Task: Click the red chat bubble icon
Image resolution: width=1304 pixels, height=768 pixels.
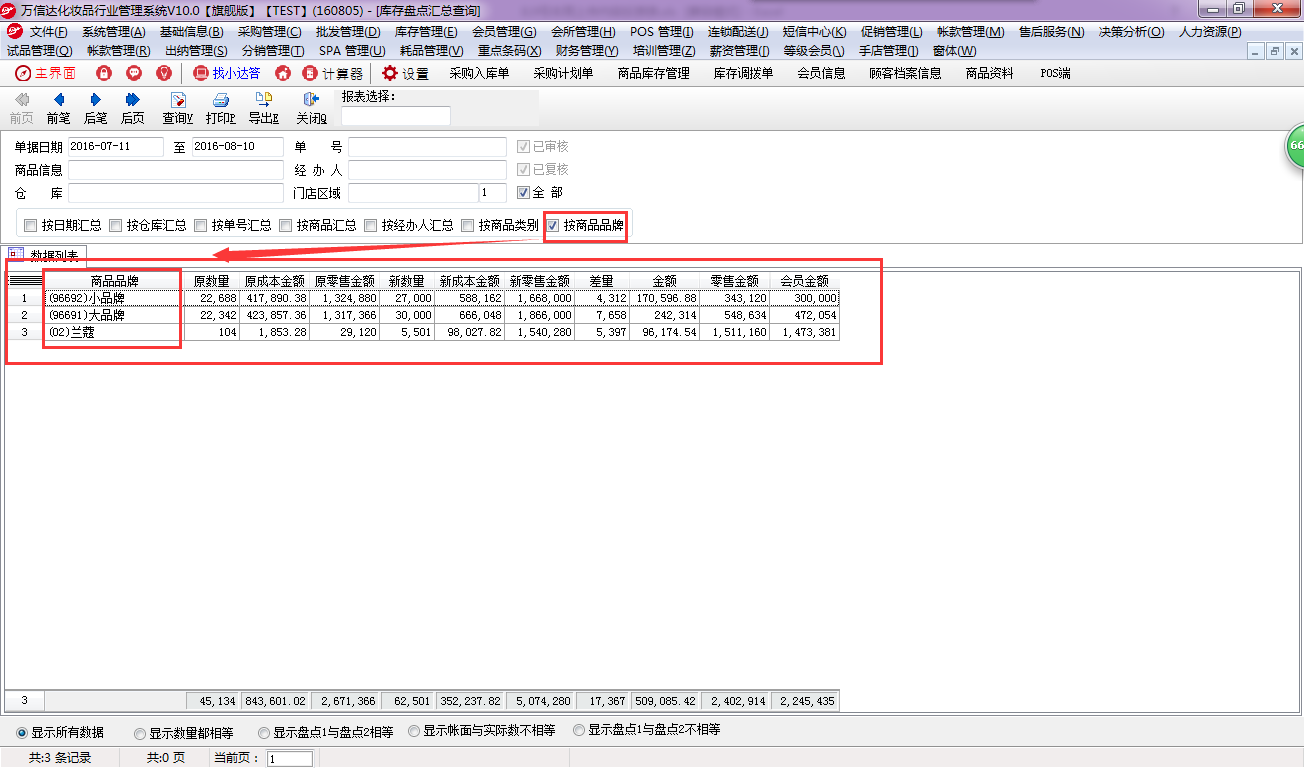Action: pyautogui.click(x=134, y=73)
